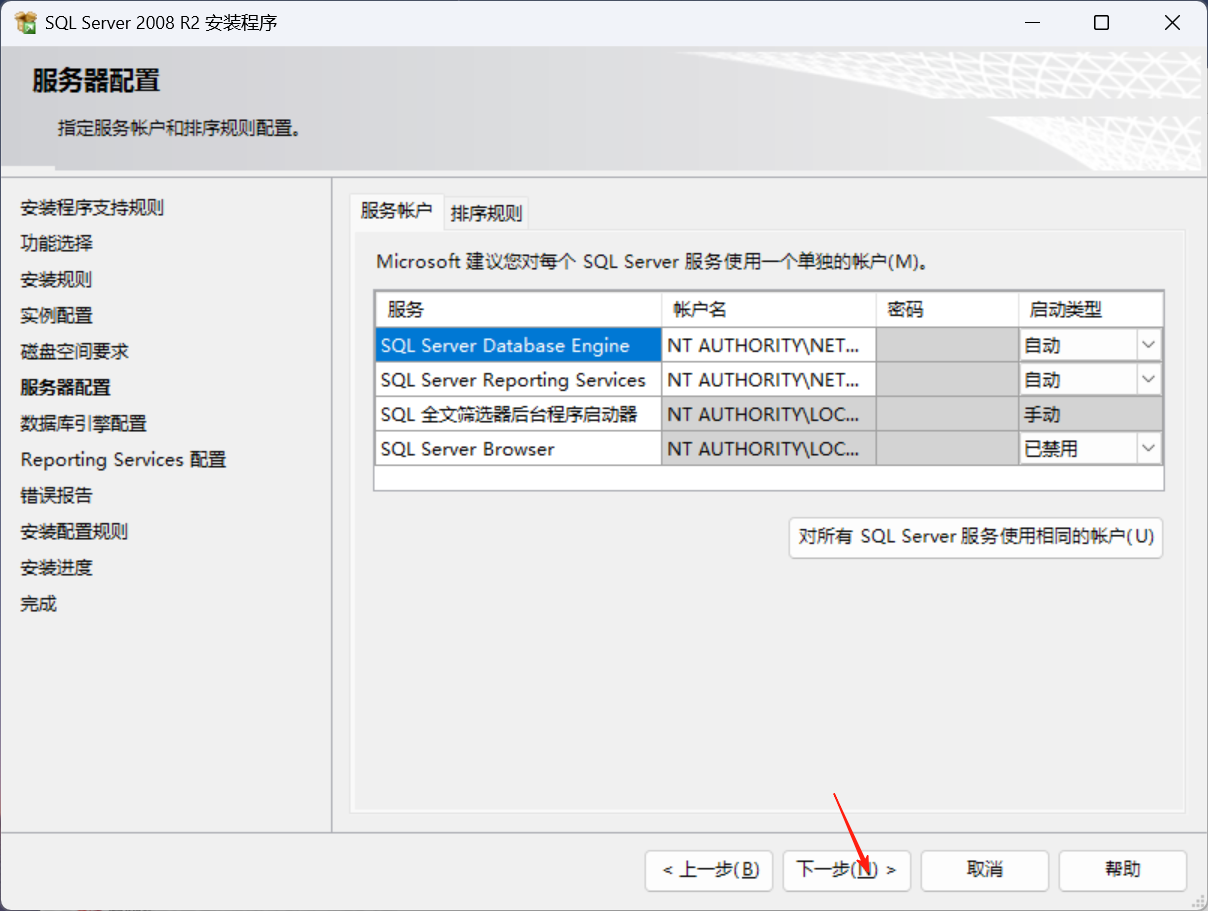The height and width of the screenshot is (911, 1208).
Task: Click 安装配置规则 step in sidebar
Action: coord(74,532)
